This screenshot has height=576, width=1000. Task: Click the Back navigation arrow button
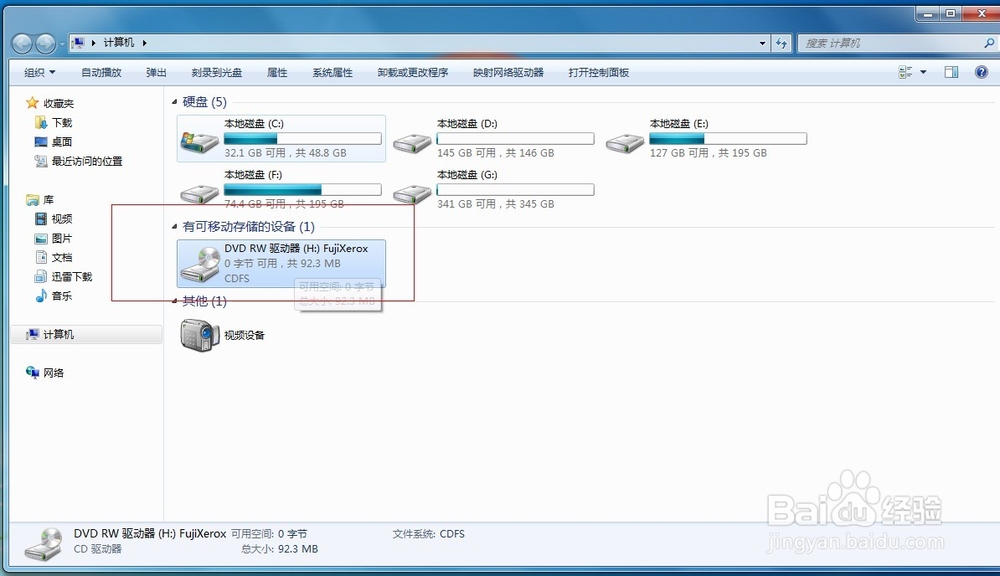pyautogui.click(x=22, y=43)
